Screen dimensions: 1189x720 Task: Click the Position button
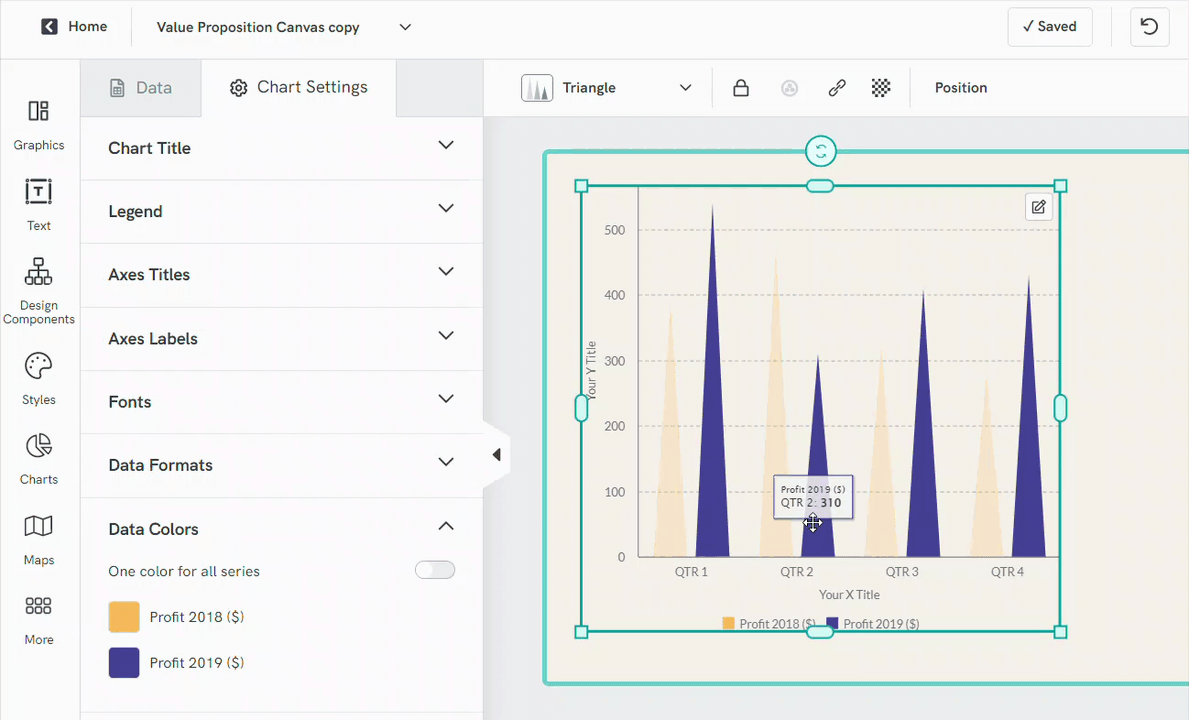pyautogui.click(x=960, y=87)
